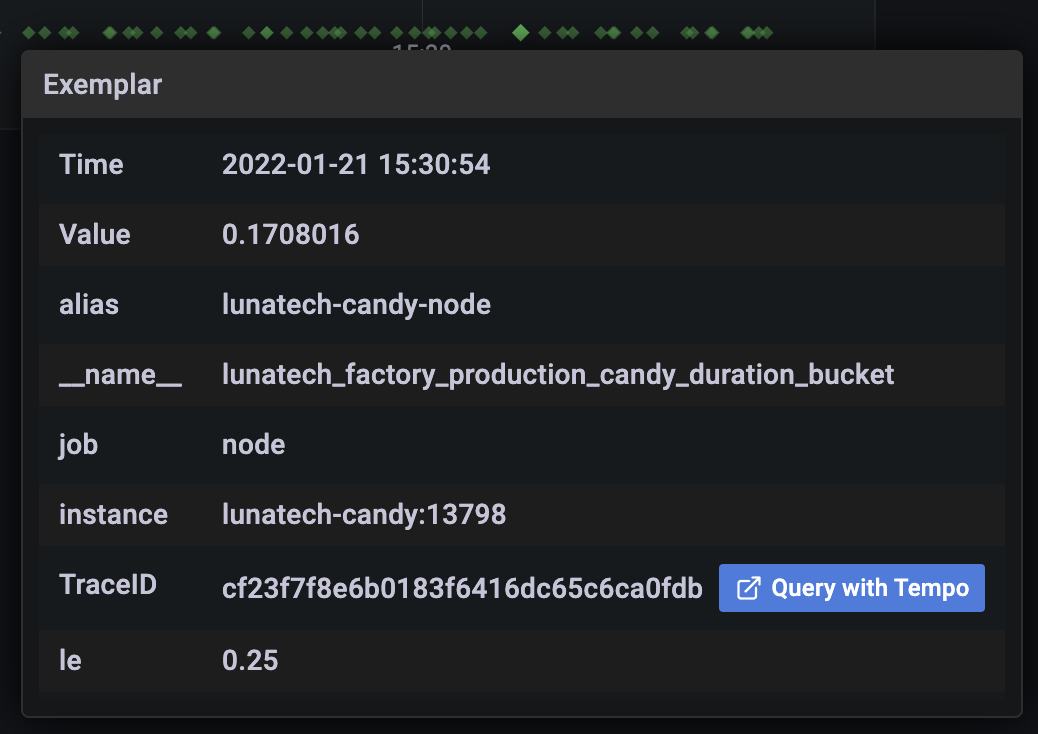The image size is (1038, 734).
Task: Click the Query with Tempo button
Action: tap(851, 588)
